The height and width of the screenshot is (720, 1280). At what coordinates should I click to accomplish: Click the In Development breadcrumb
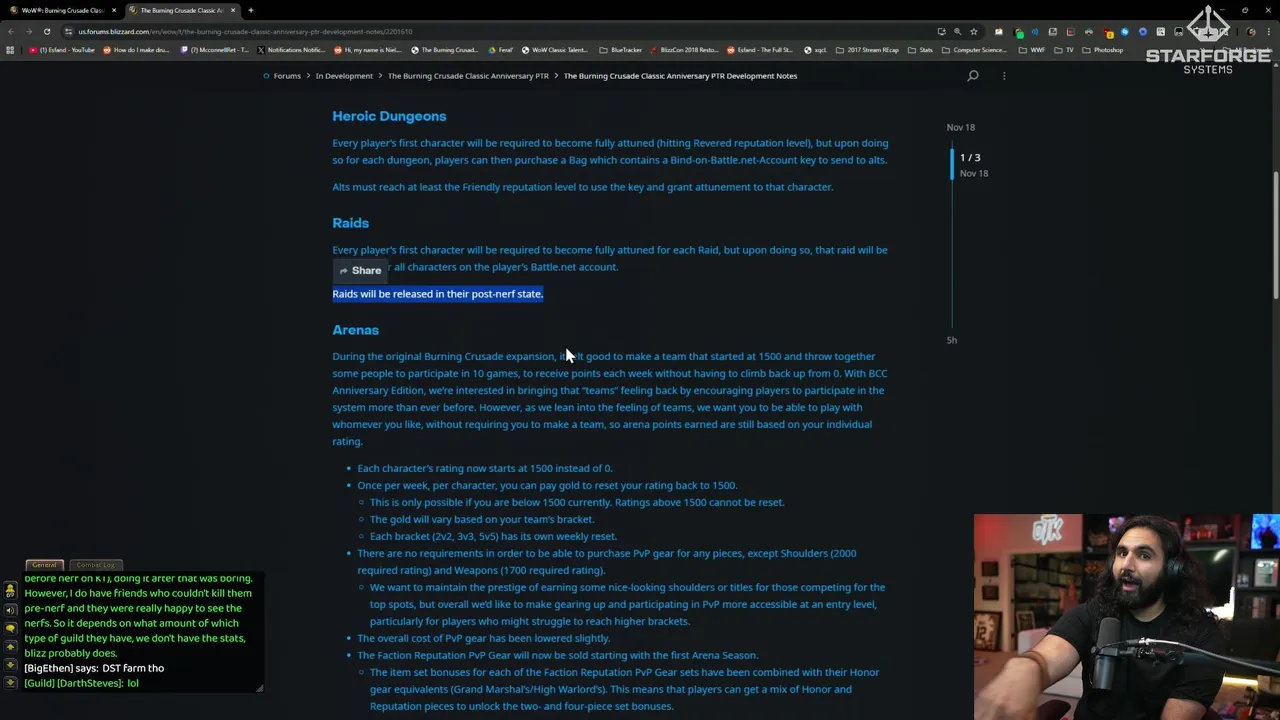pyautogui.click(x=344, y=76)
